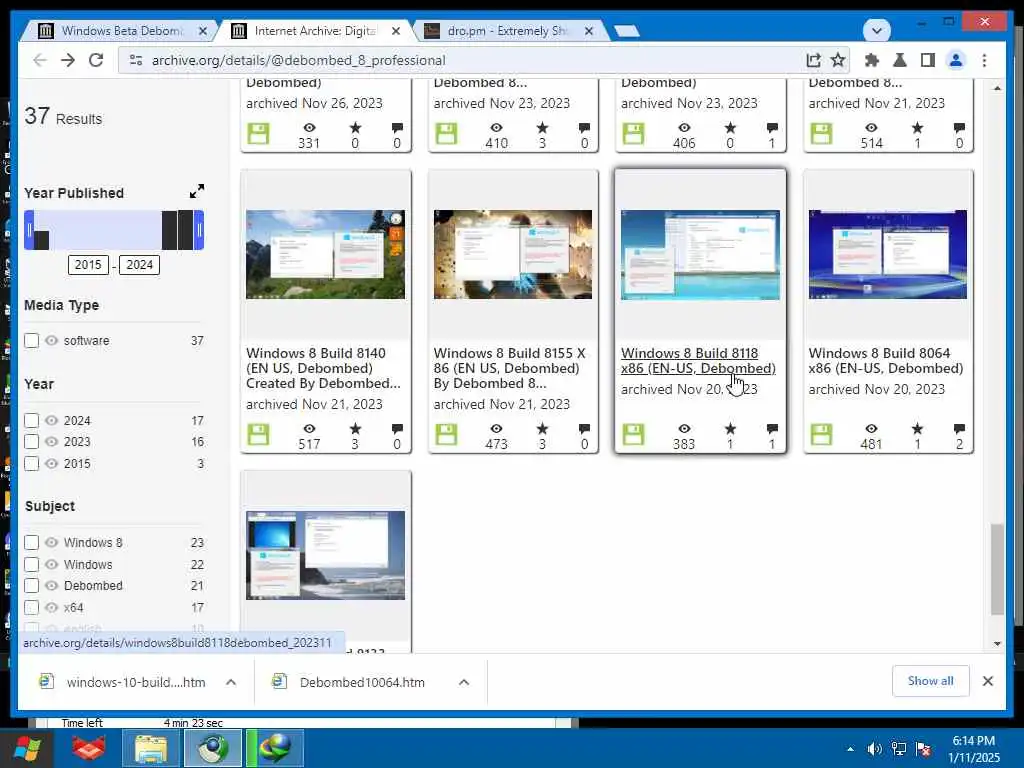This screenshot has width=1024, height=768.
Task: Expand the Year Published histogram
Action: click(197, 191)
